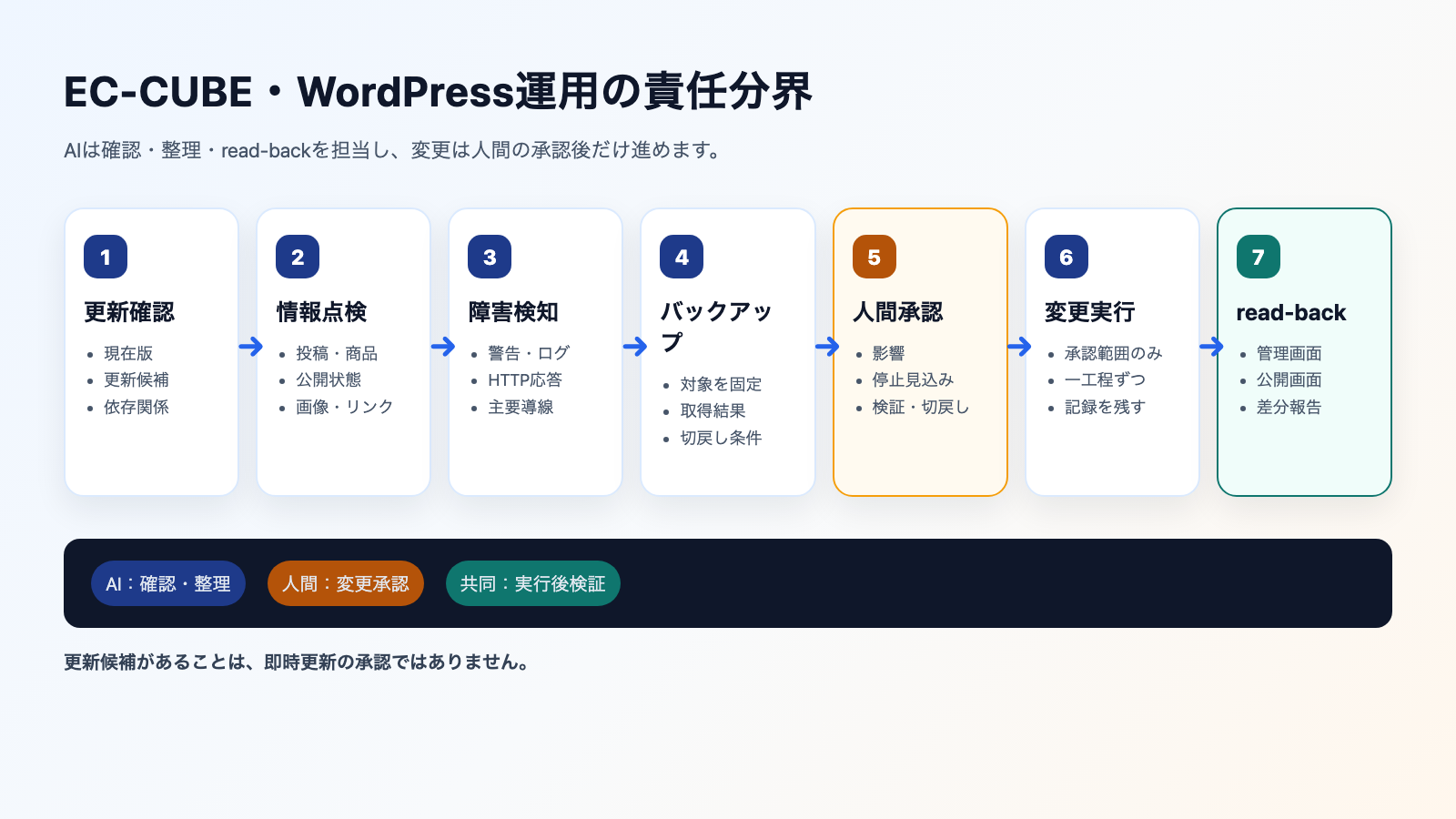The width and height of the screenshot is (1456, 819).
Task: Click the 承認範囲のみ bullet item
Action: click(x=1114, y=353)
